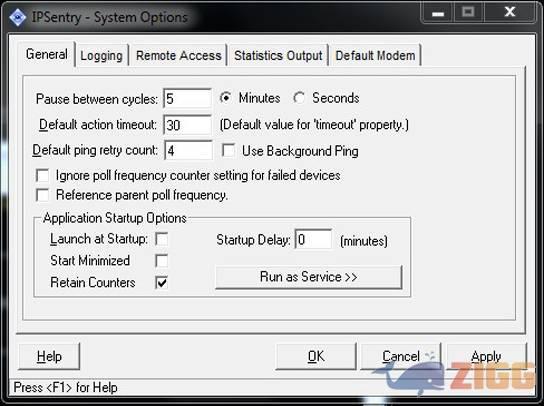This screenshot has width=544, height=406.
Task: Enable Launch at Startup checkbox
Action: click(x=162, y=239)
